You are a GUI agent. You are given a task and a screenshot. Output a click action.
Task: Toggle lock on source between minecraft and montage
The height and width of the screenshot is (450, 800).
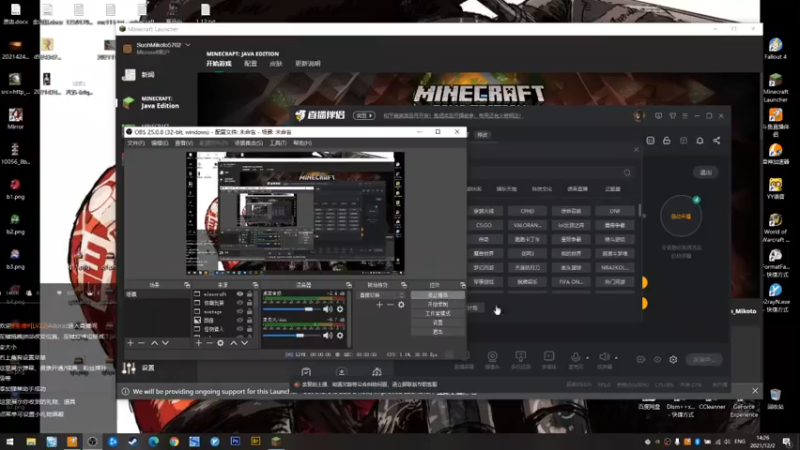(x=249, y=303)
